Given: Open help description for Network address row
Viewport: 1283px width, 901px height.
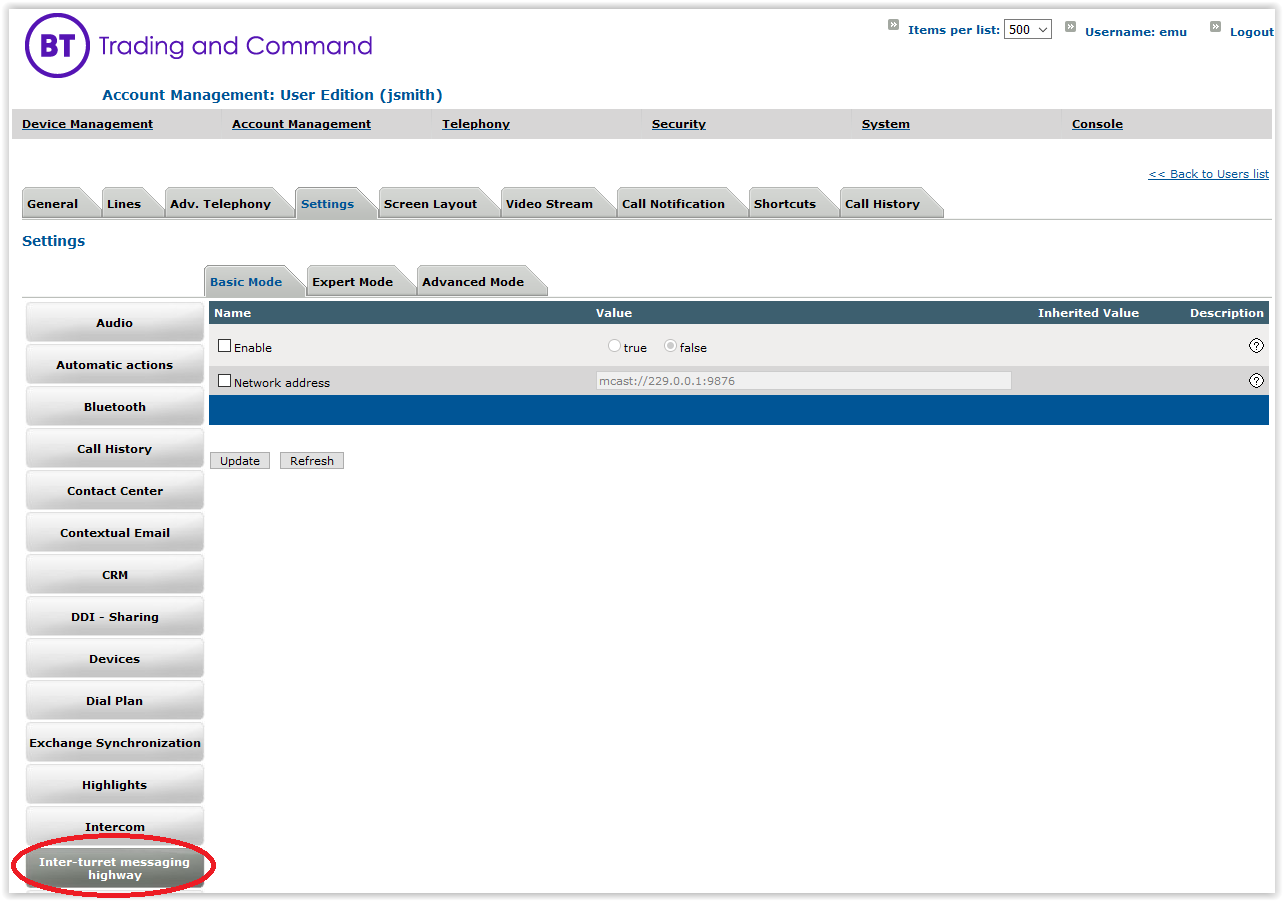Looking at the screenshot, I should coord(1256,381).
